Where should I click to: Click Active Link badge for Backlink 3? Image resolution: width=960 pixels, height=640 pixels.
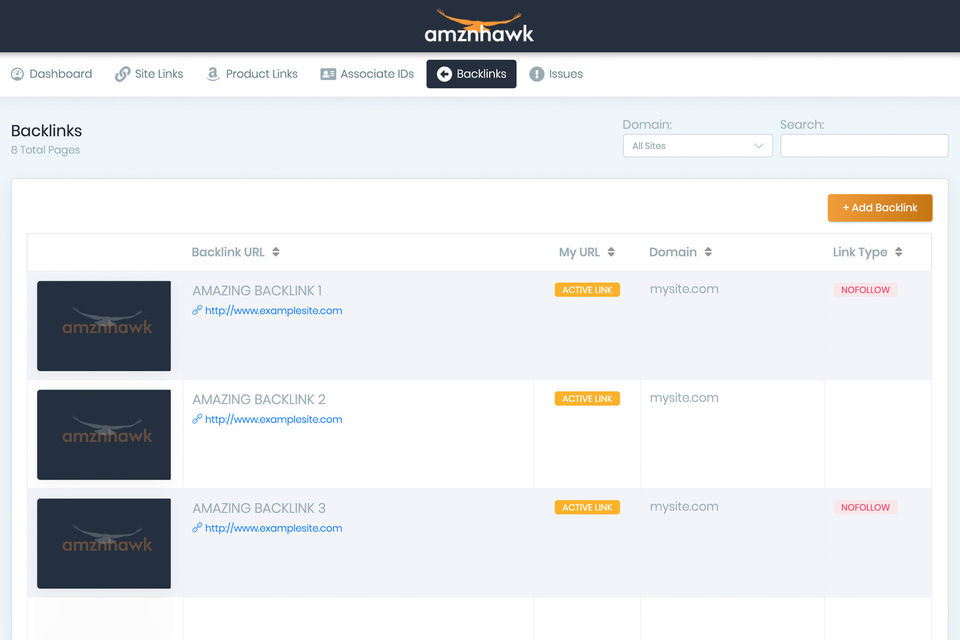[x=587, y=507]
